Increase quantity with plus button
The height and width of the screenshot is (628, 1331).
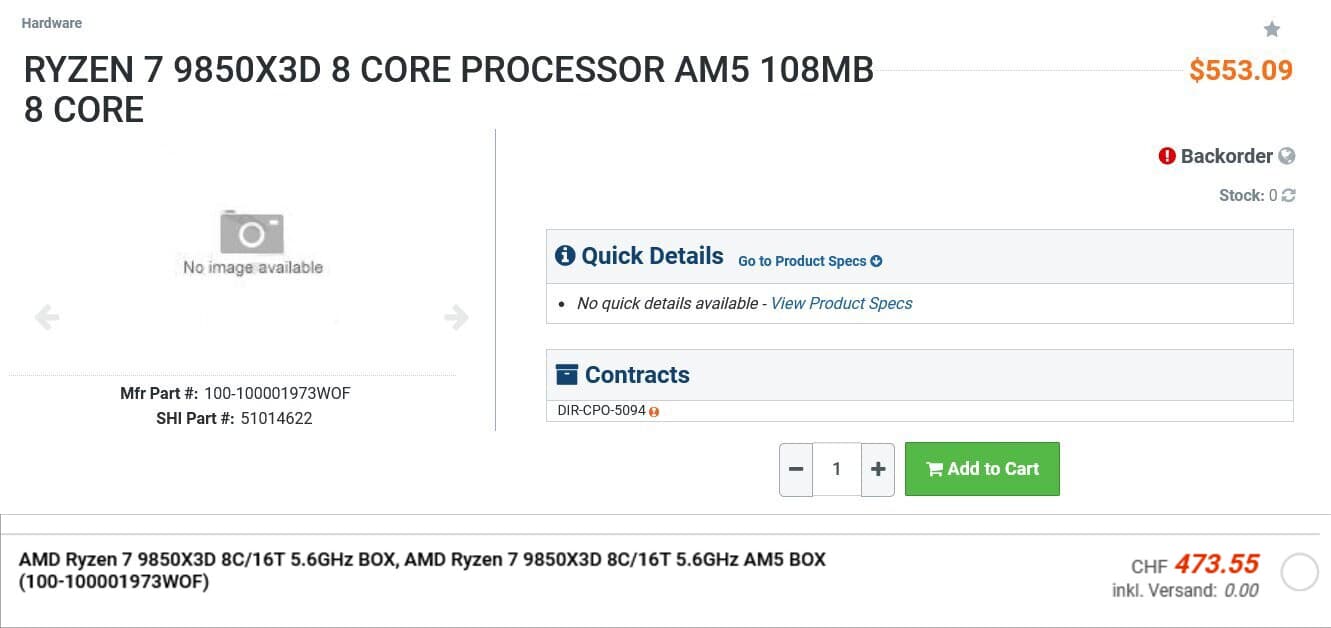(x=878, y=469)
